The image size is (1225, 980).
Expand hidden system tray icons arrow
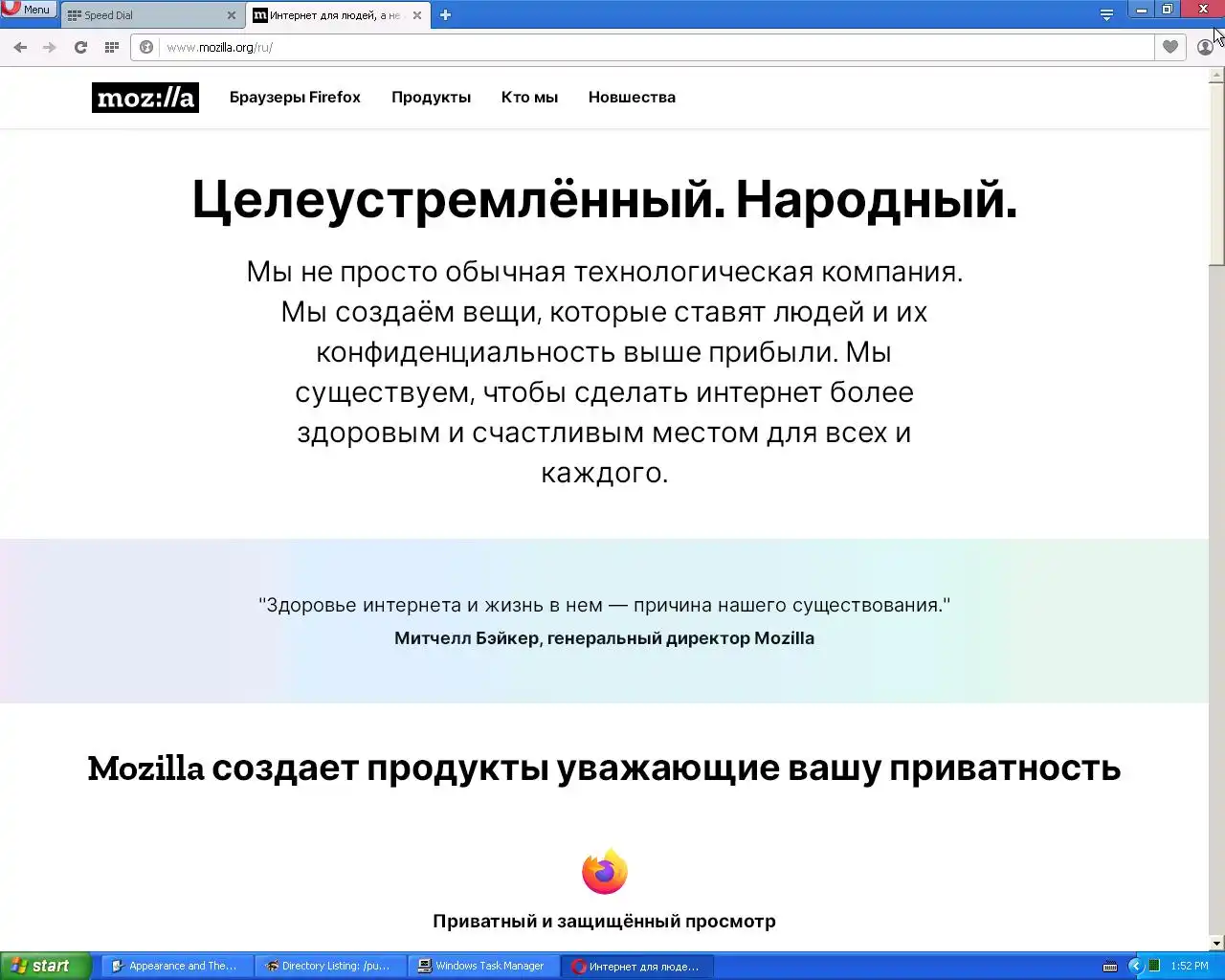tap(1136, 967)
